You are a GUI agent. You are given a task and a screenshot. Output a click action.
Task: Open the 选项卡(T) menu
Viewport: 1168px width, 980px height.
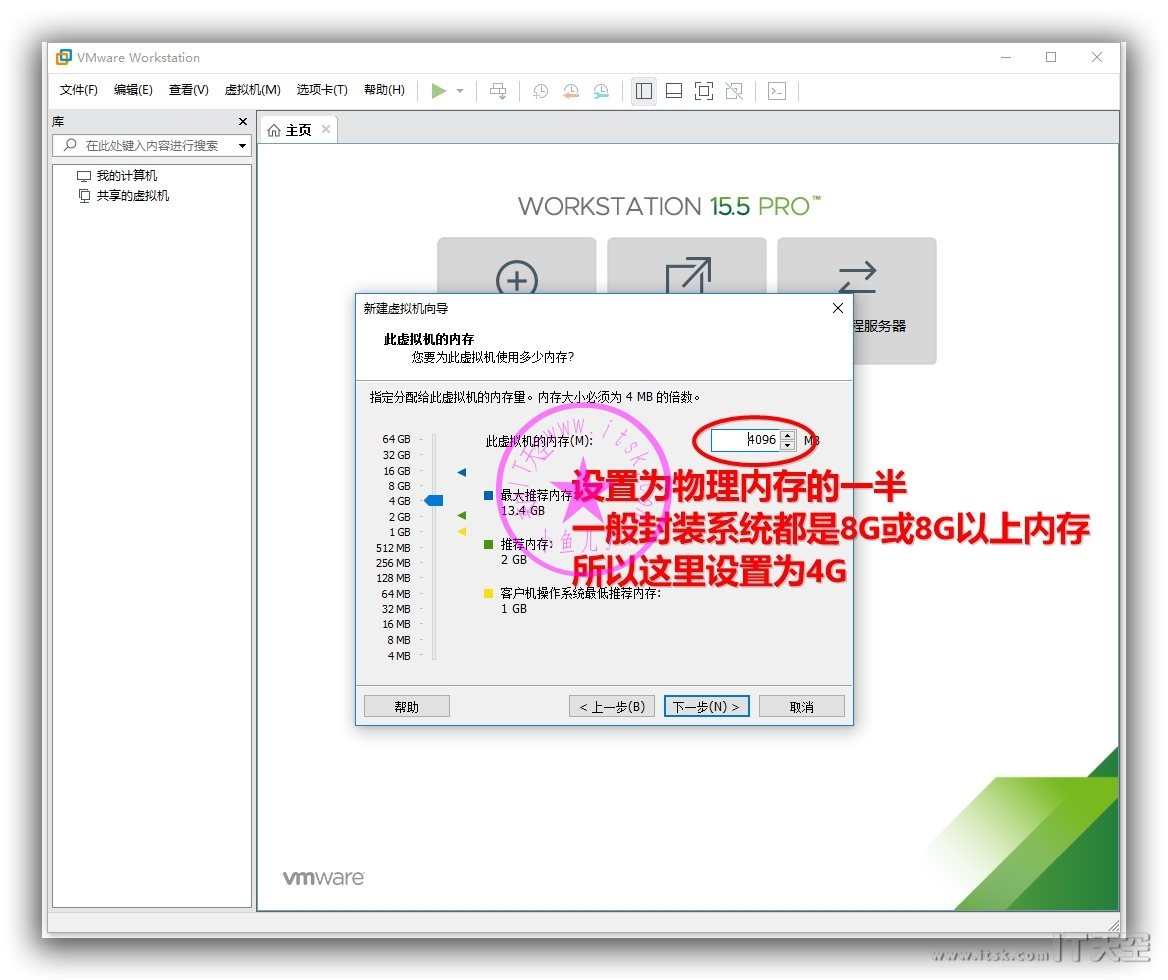322,90
